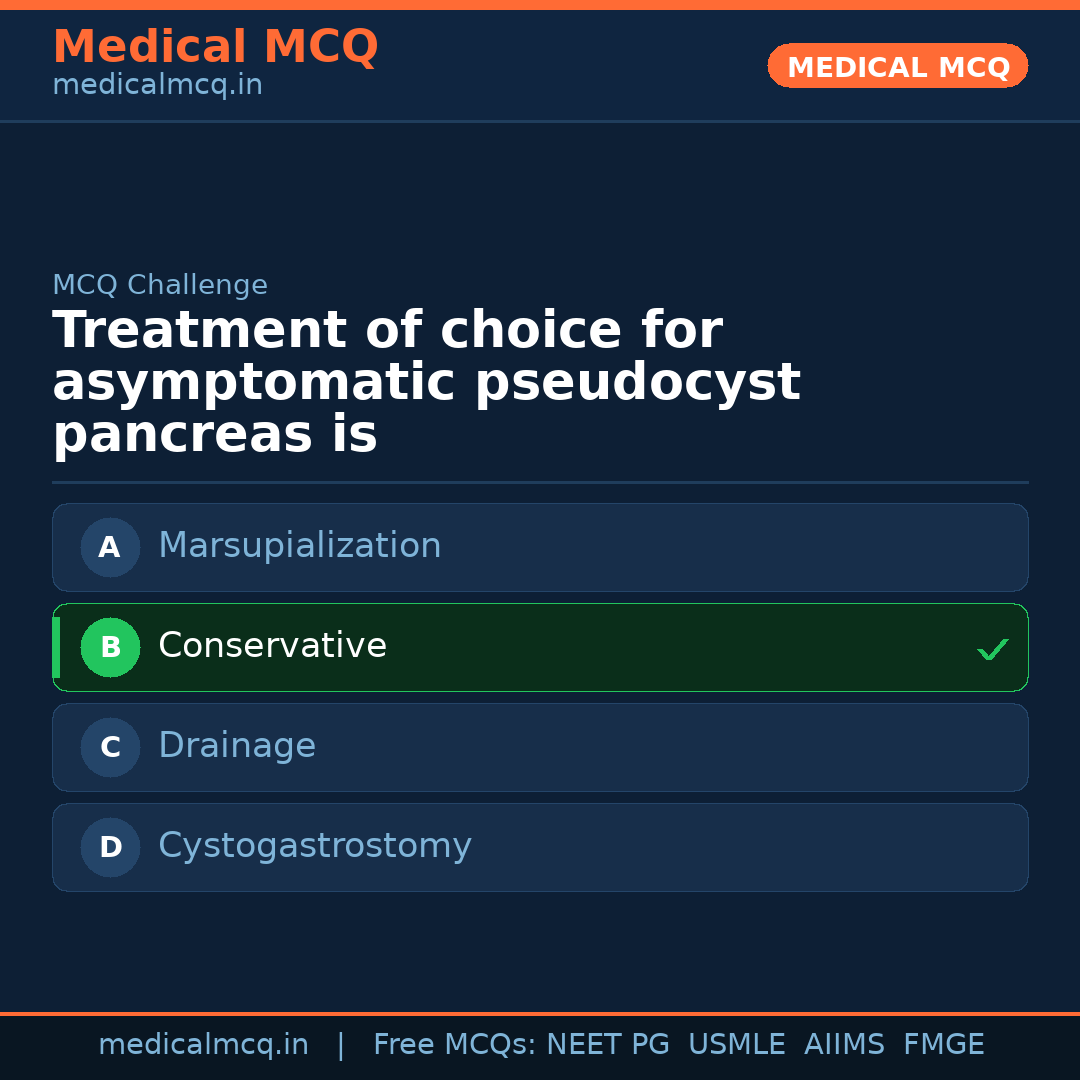Click the circular C badge icon
This screenshot has width=1080, height=1080.
point(110,747)
